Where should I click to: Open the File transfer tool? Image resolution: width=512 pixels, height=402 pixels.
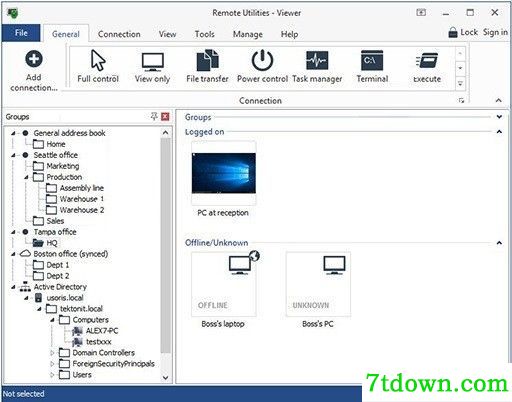tap(207, 60)
